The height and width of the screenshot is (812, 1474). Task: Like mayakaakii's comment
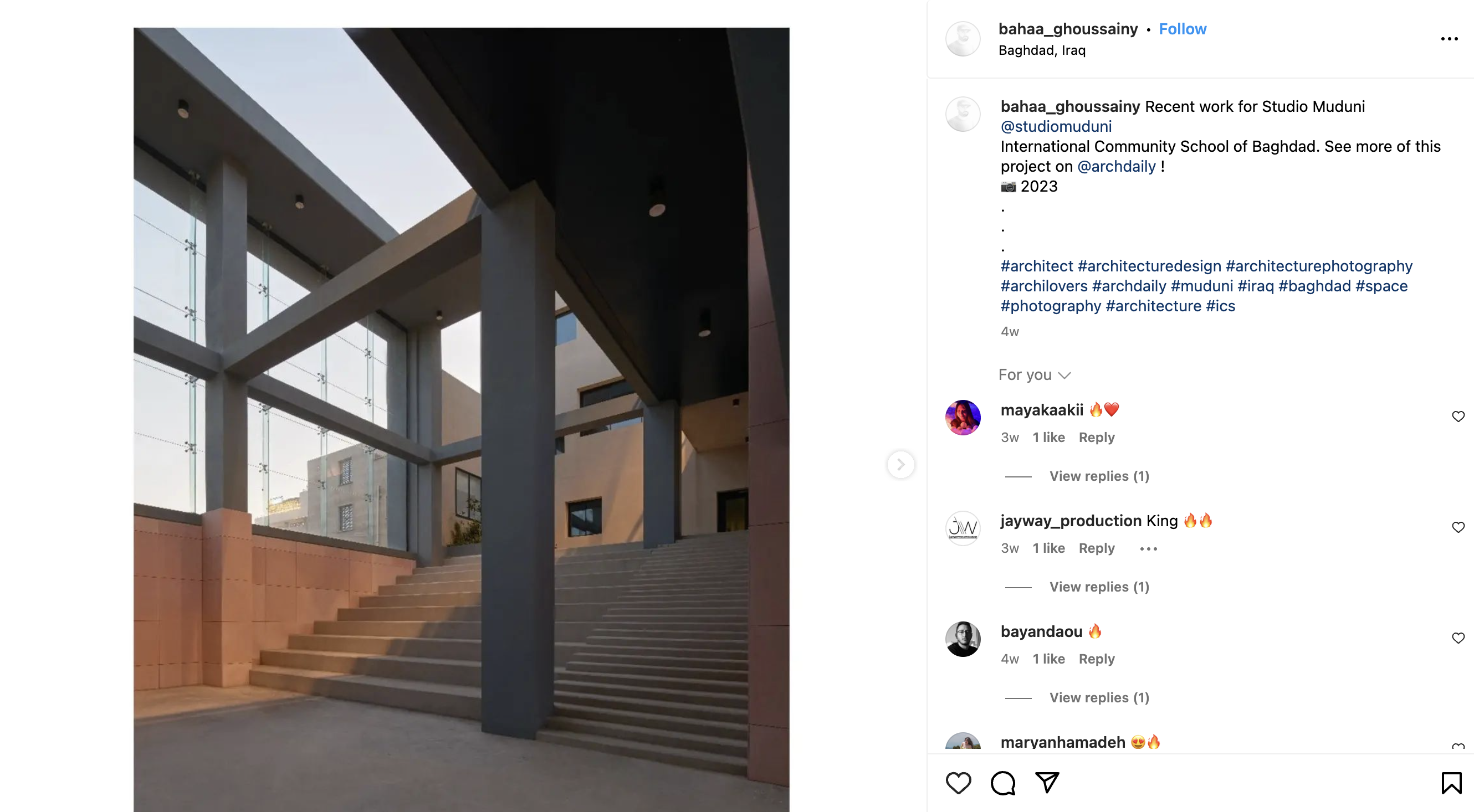point(1458,417)
